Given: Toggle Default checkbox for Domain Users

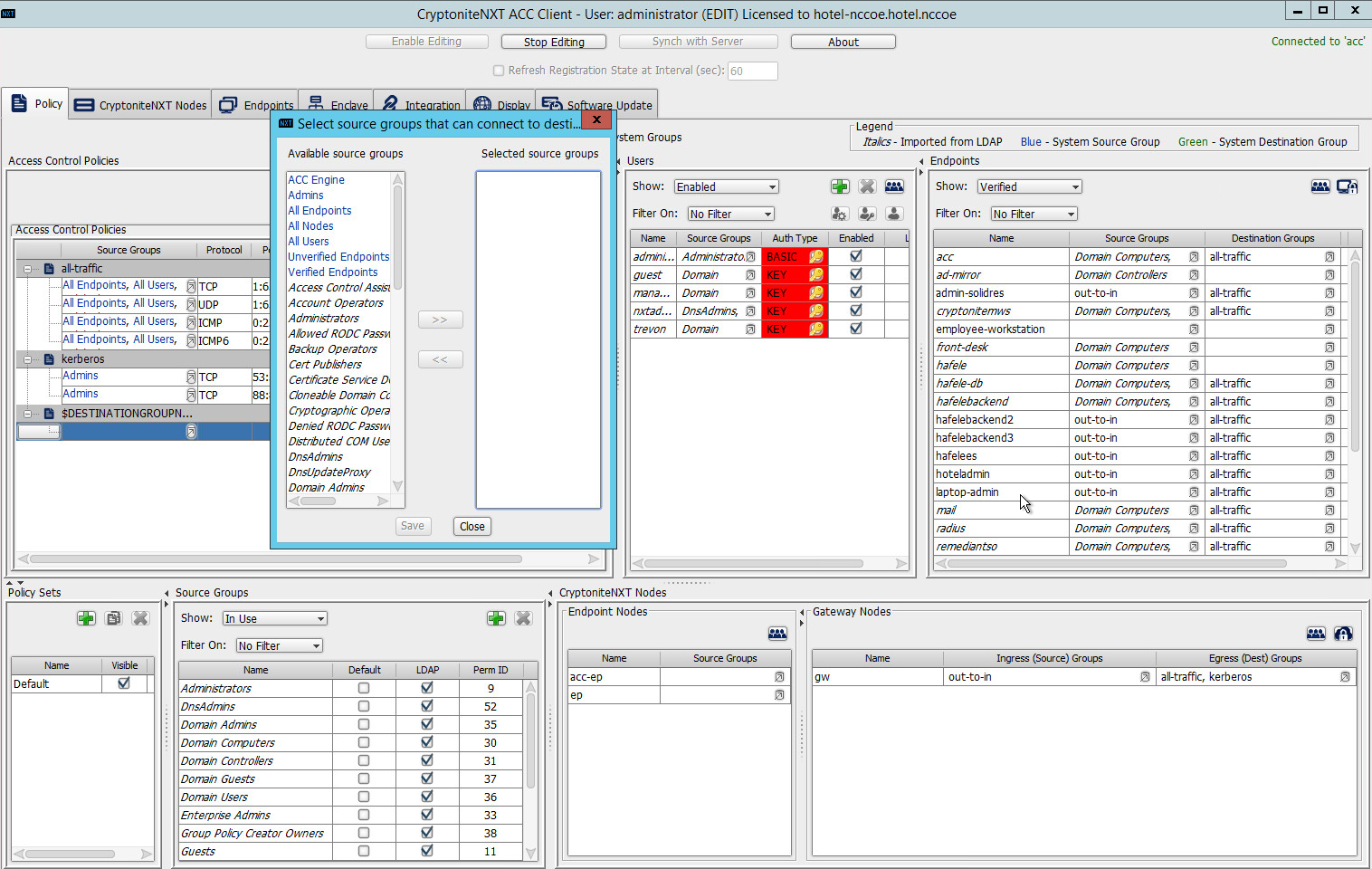Looking at the screenshot, I should coord(364,797).
